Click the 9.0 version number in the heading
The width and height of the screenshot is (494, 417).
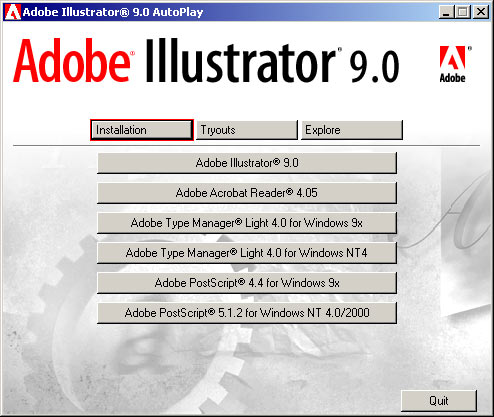pos(374,67)
